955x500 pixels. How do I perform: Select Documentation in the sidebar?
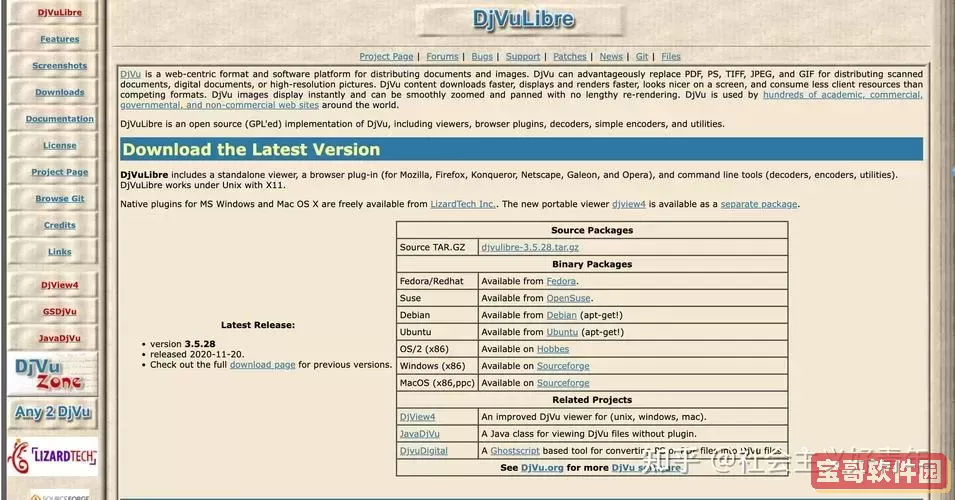[x=59, y=119]
